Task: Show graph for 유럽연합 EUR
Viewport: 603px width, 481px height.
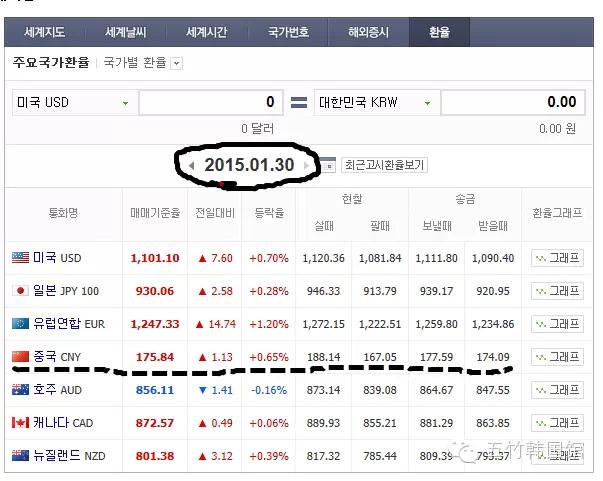Action: point(556,324)
